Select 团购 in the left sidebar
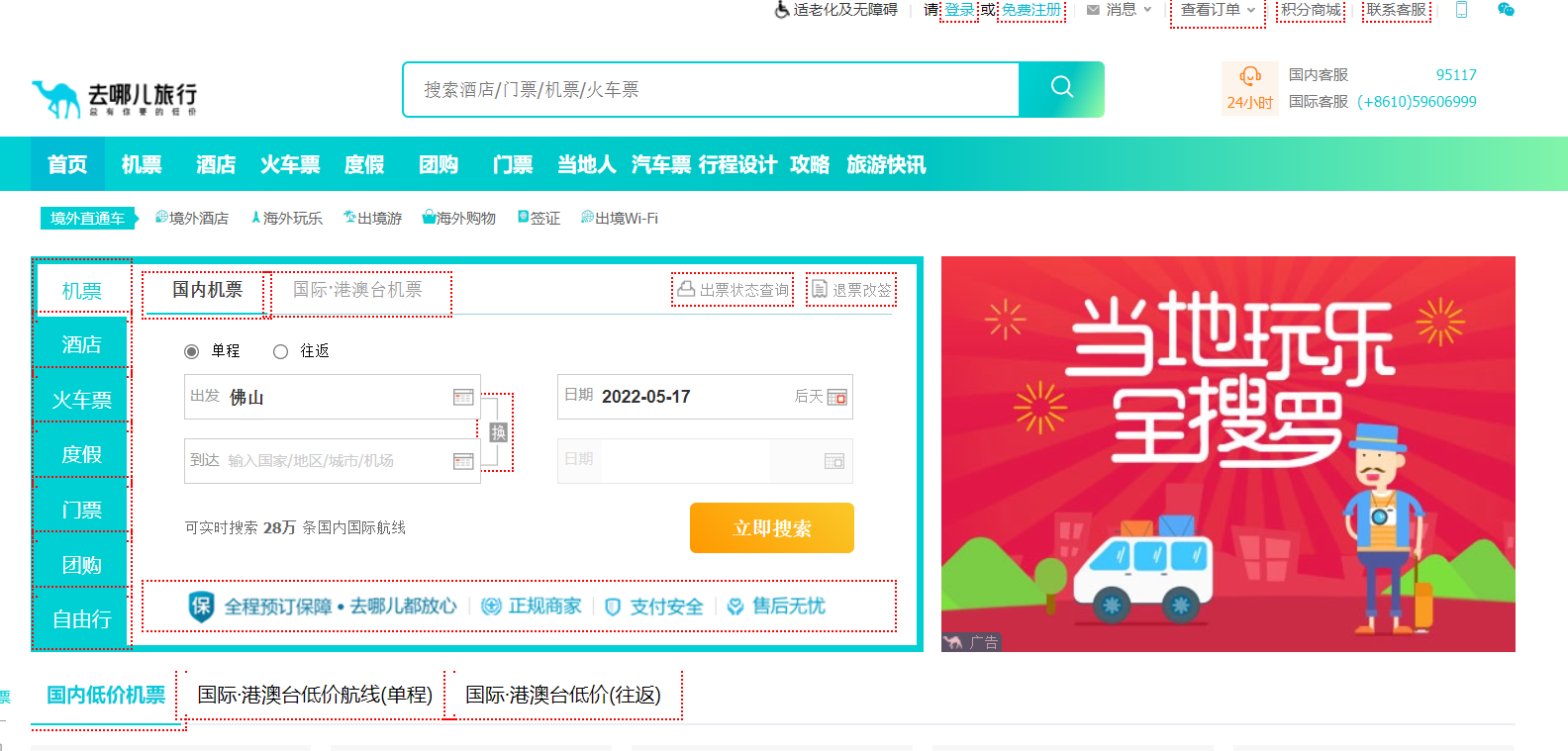1568x751 pixels. tap(81, 565)
